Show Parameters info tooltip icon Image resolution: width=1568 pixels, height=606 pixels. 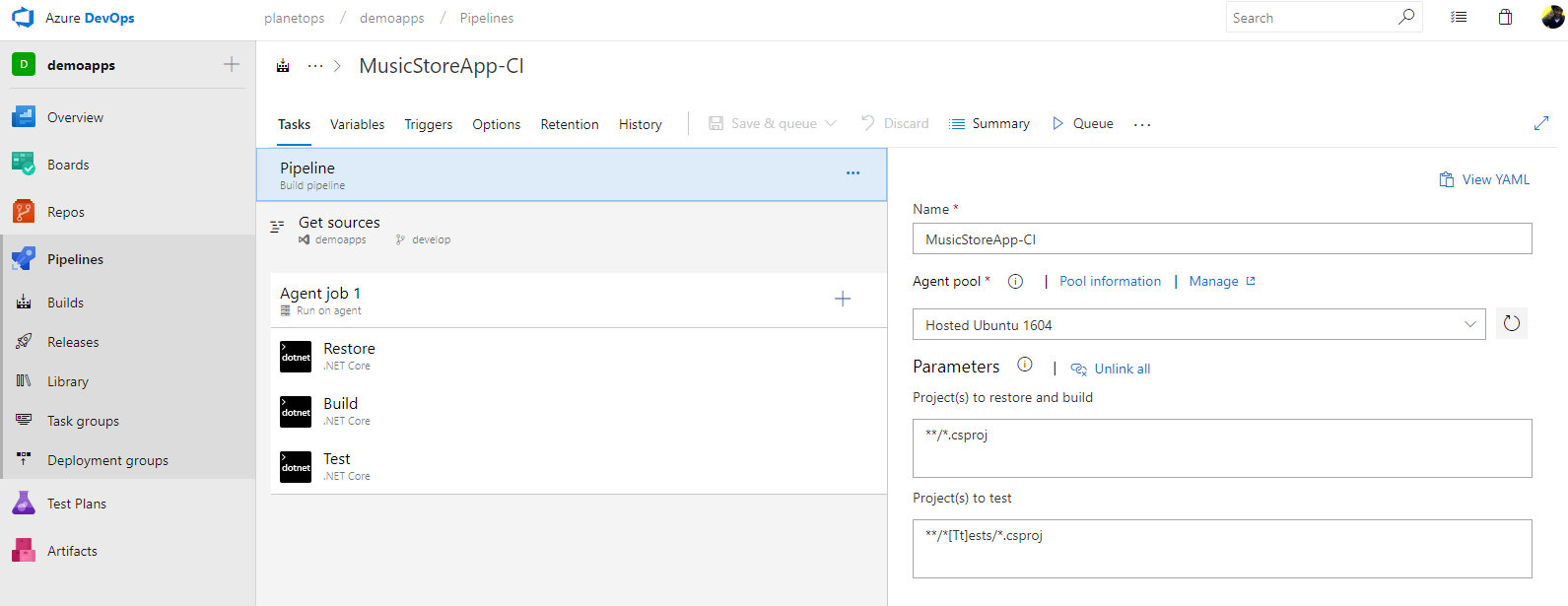[x=1025, y=365]
